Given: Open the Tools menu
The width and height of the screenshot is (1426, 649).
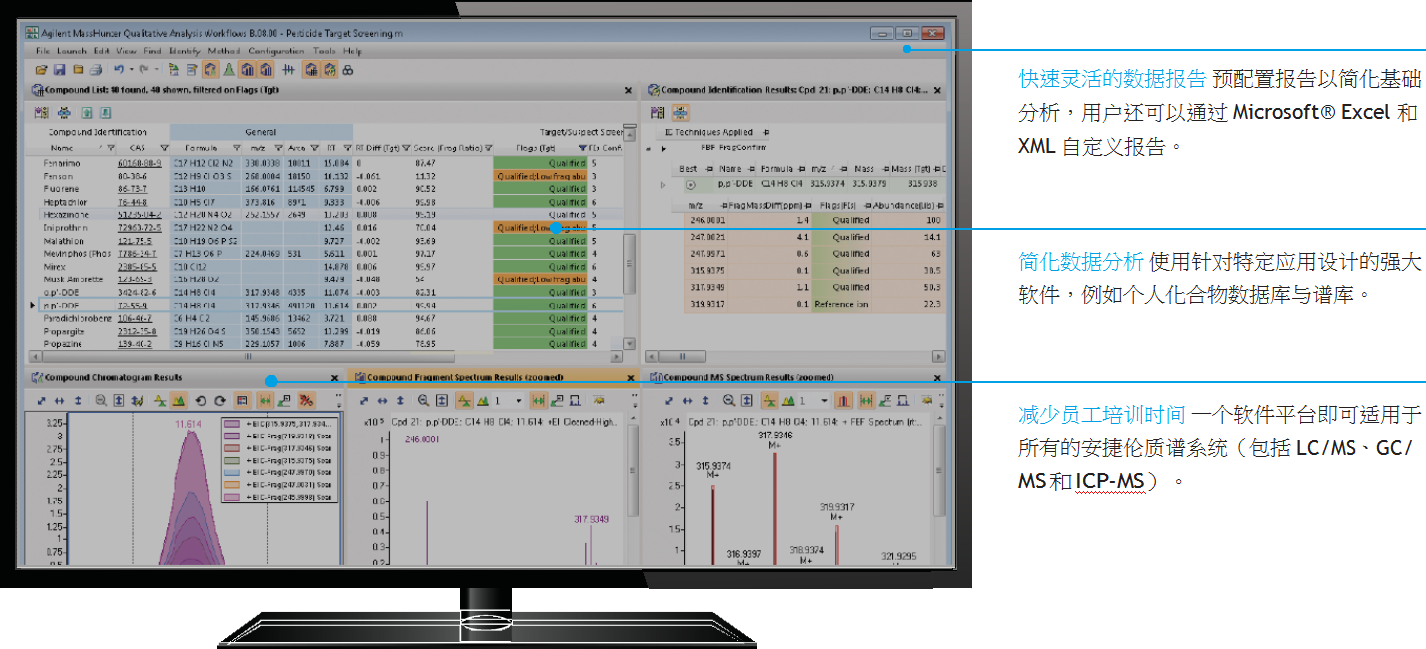Looking at the screenshot, I should pyautogui.click(x=324, y=51).
